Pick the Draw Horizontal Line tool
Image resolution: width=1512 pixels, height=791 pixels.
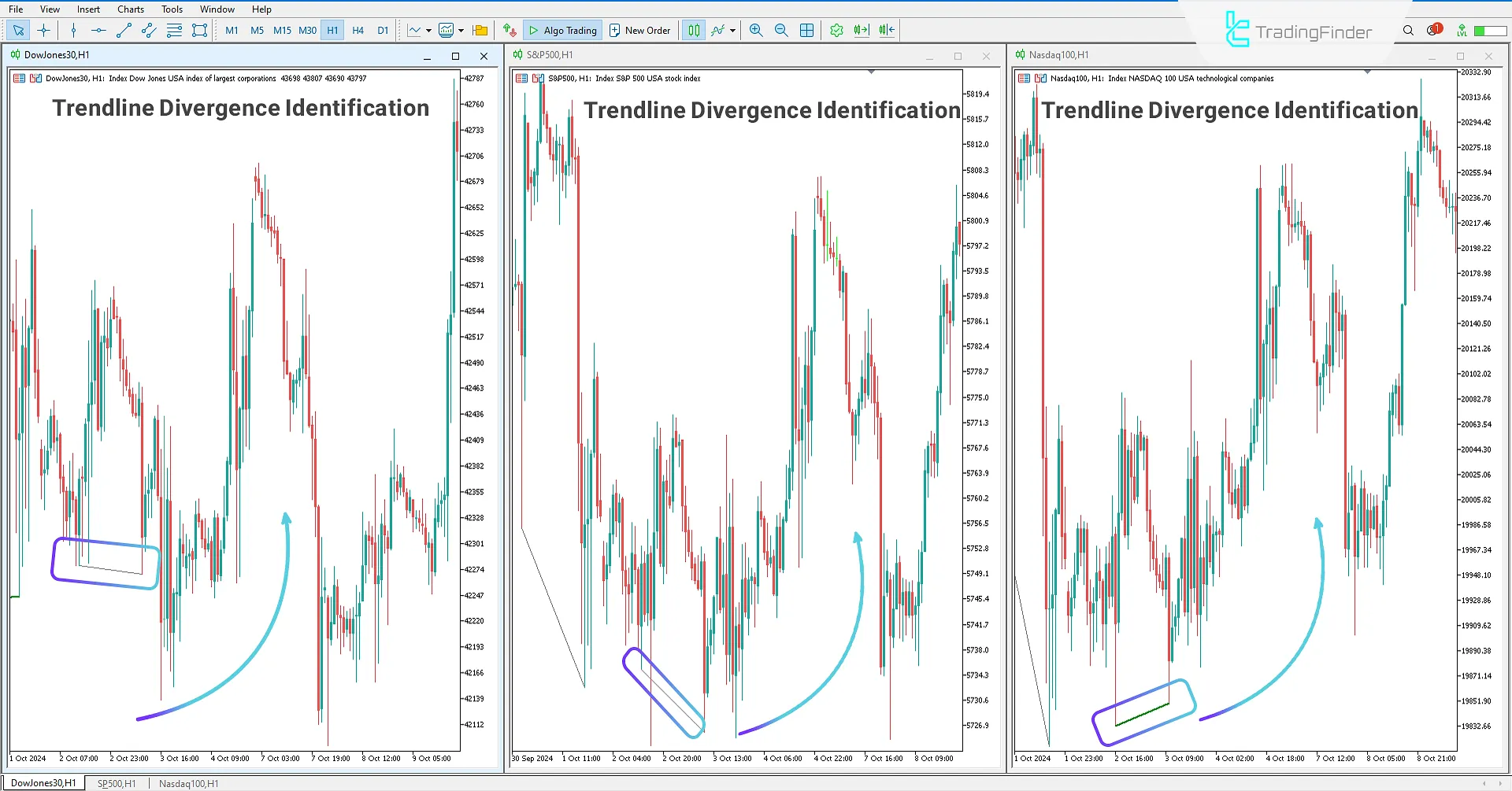pos(98,30)
